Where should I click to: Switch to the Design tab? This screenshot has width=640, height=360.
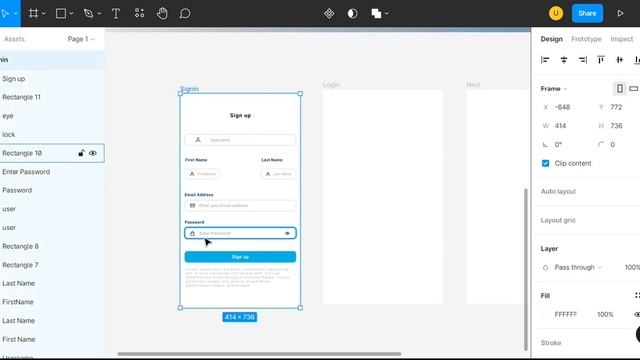tap(551, 39)
